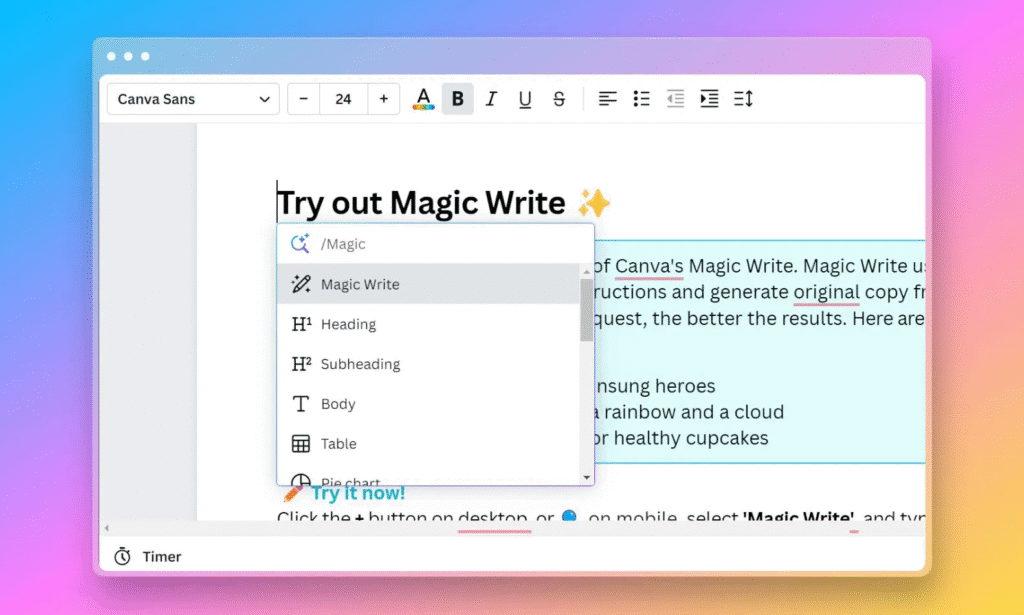Apply strikethrough to the text
Image resolution: width=1024 pixels, height=615 pixels.
(x=559, y=99)
